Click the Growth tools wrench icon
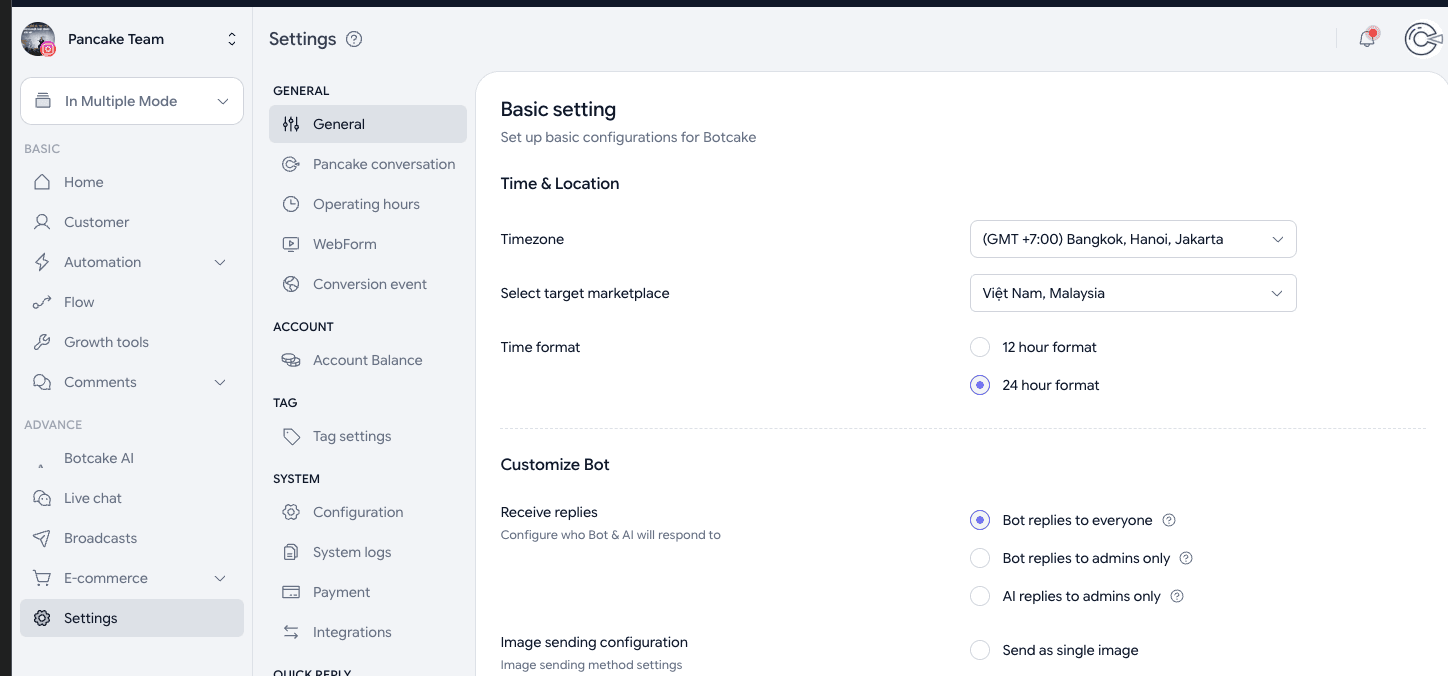This screenshot has height=676, width=1448. [42, 342]
